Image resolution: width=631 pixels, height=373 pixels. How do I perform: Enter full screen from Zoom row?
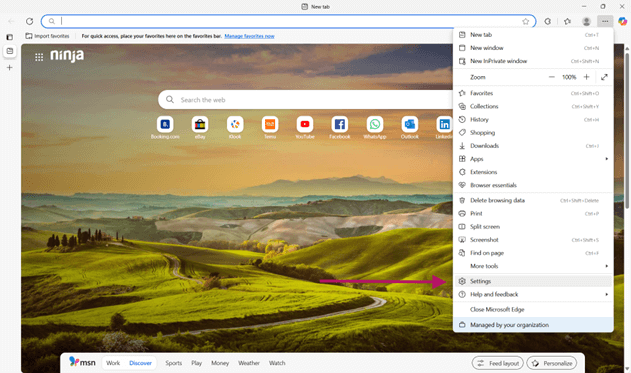tap(604, 77)
